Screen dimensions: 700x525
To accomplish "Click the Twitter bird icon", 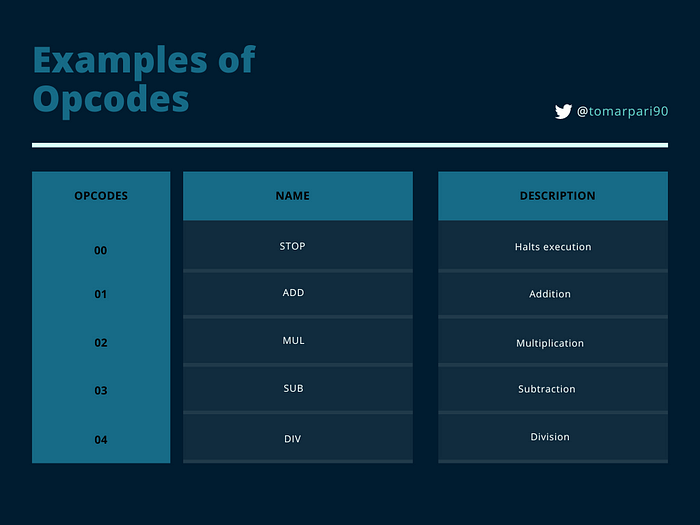I will click(x=563, y=111).
